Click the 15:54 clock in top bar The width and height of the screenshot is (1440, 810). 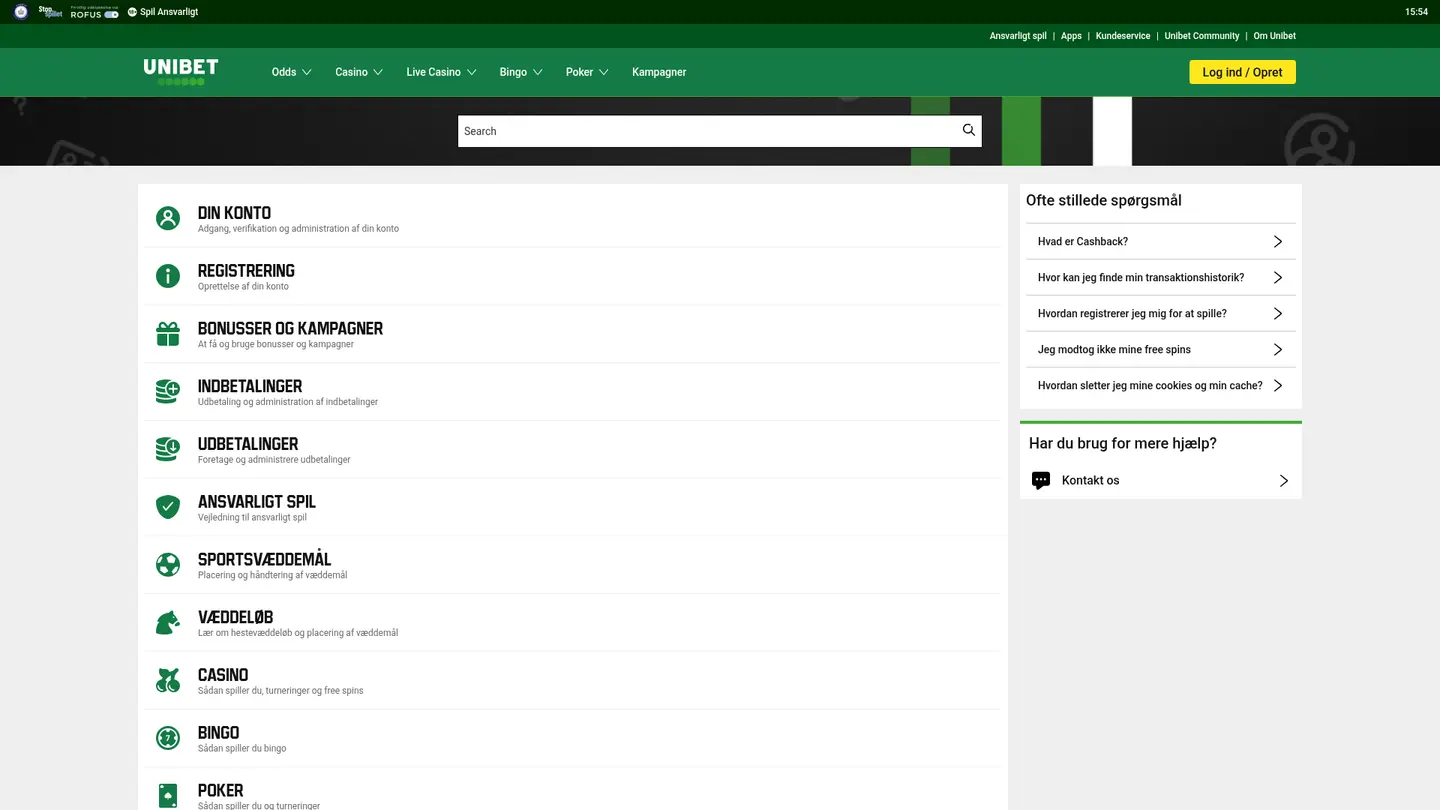(1416, 12)
